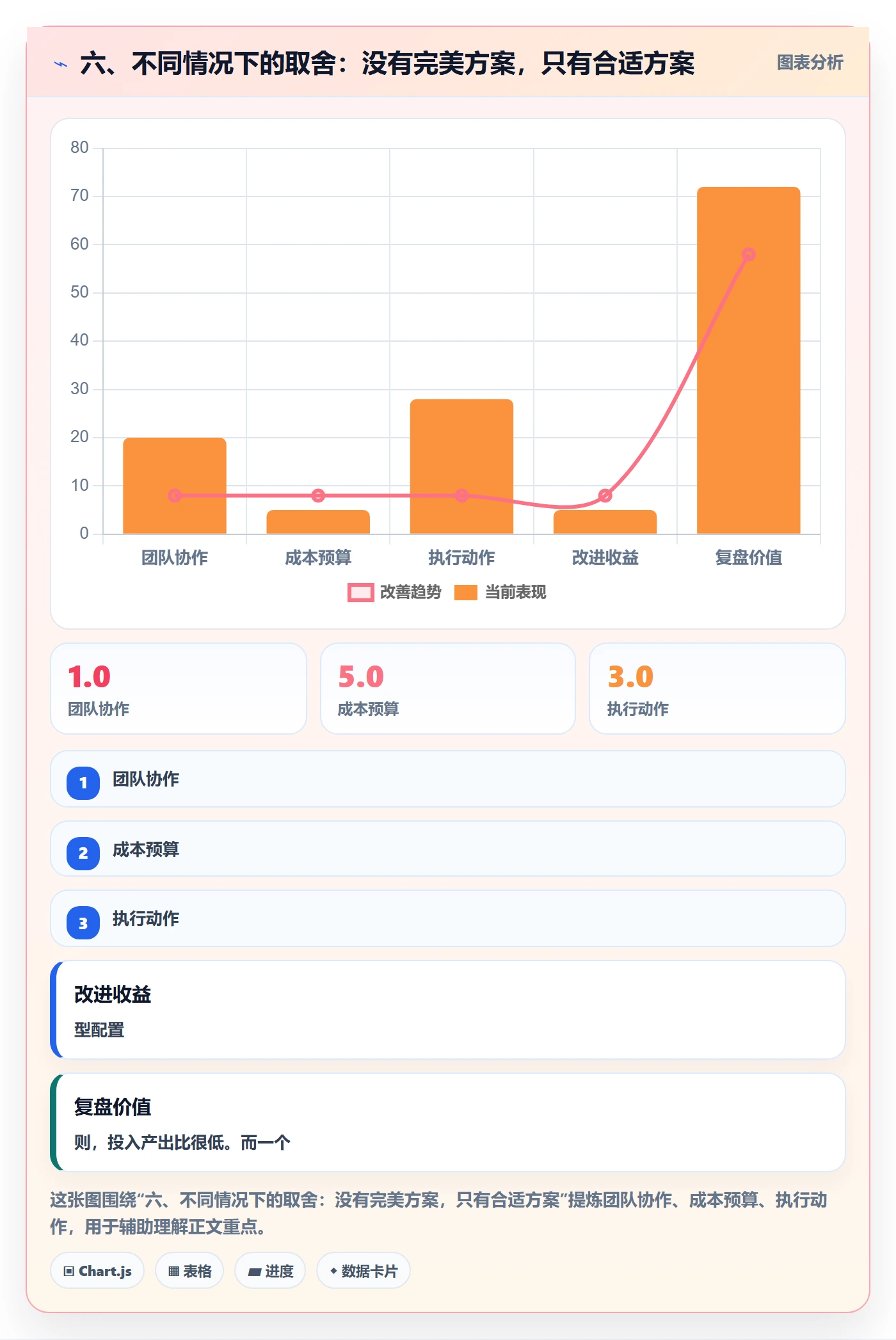Click the 80 value on the y-axis
Image resolution: width=896 pixels, height=1340 pixels.
[79, 148]
